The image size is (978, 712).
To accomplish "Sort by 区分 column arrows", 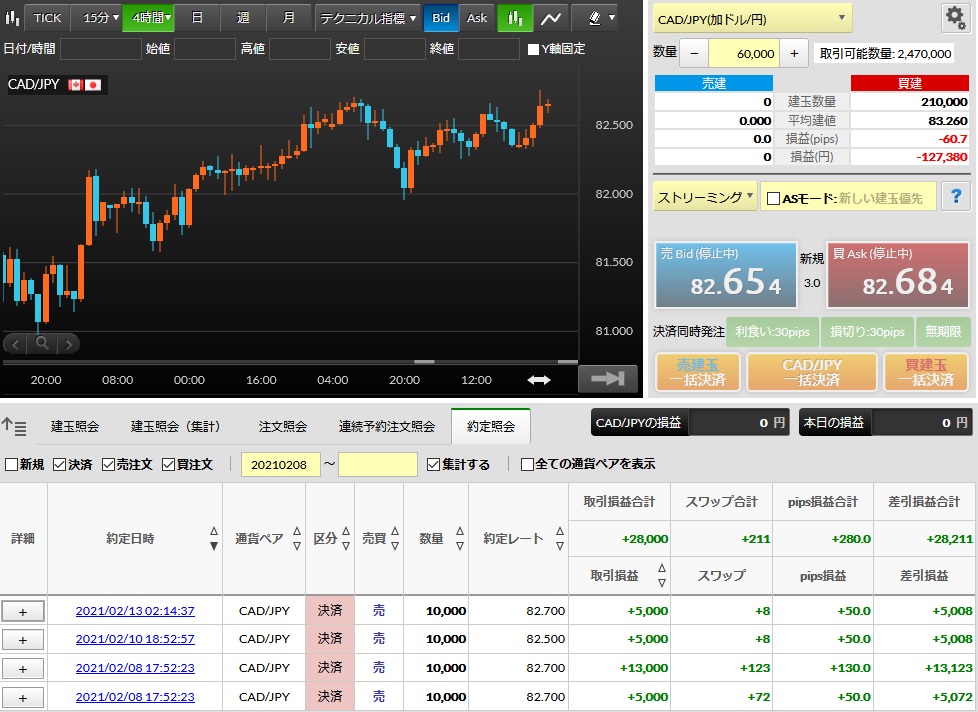I will 346,539.
